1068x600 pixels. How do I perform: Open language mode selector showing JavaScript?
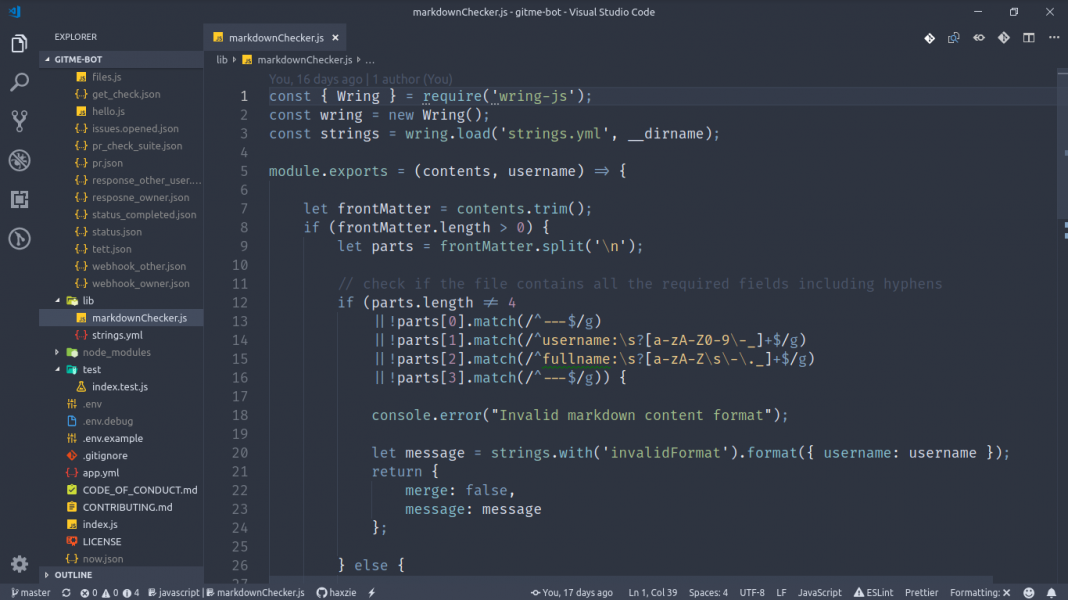coord(819,592)
